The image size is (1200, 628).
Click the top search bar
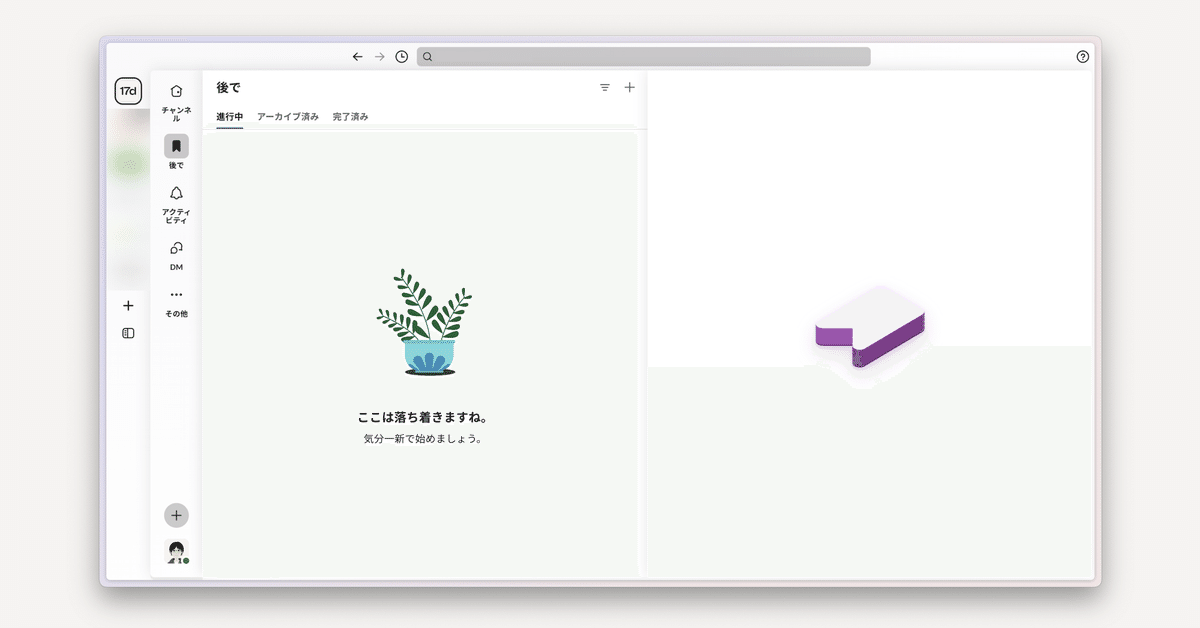pyautogui.click(x=643, y=57)
